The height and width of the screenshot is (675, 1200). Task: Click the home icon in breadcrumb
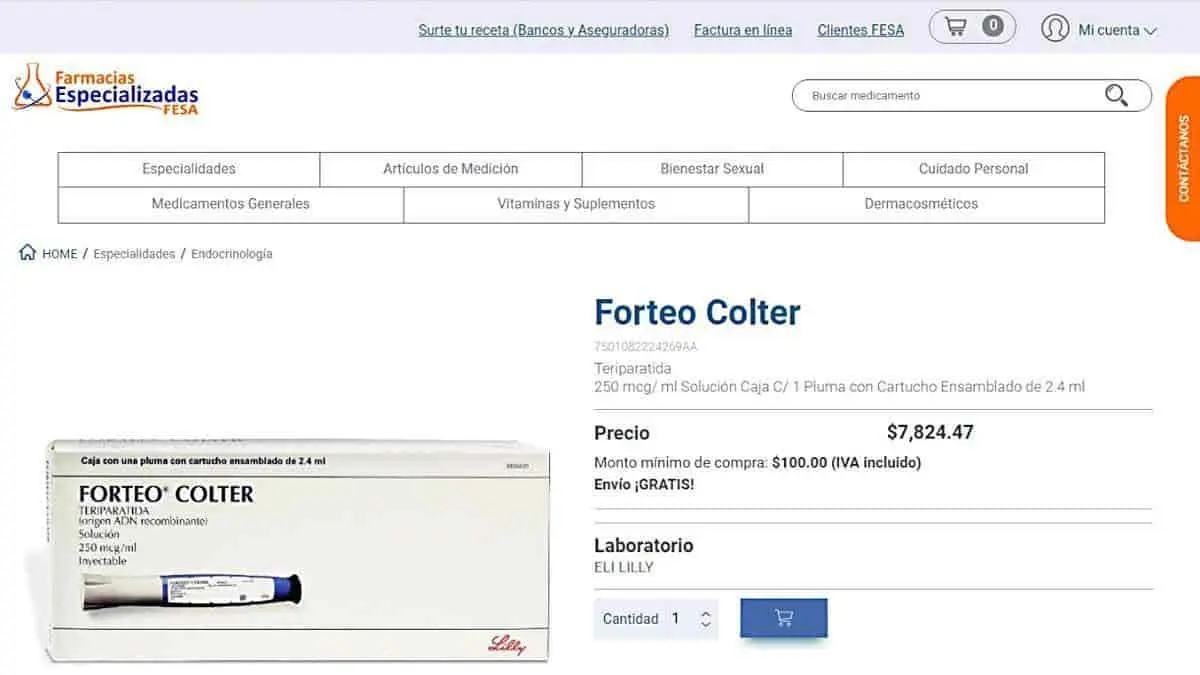tap(28, 252)
